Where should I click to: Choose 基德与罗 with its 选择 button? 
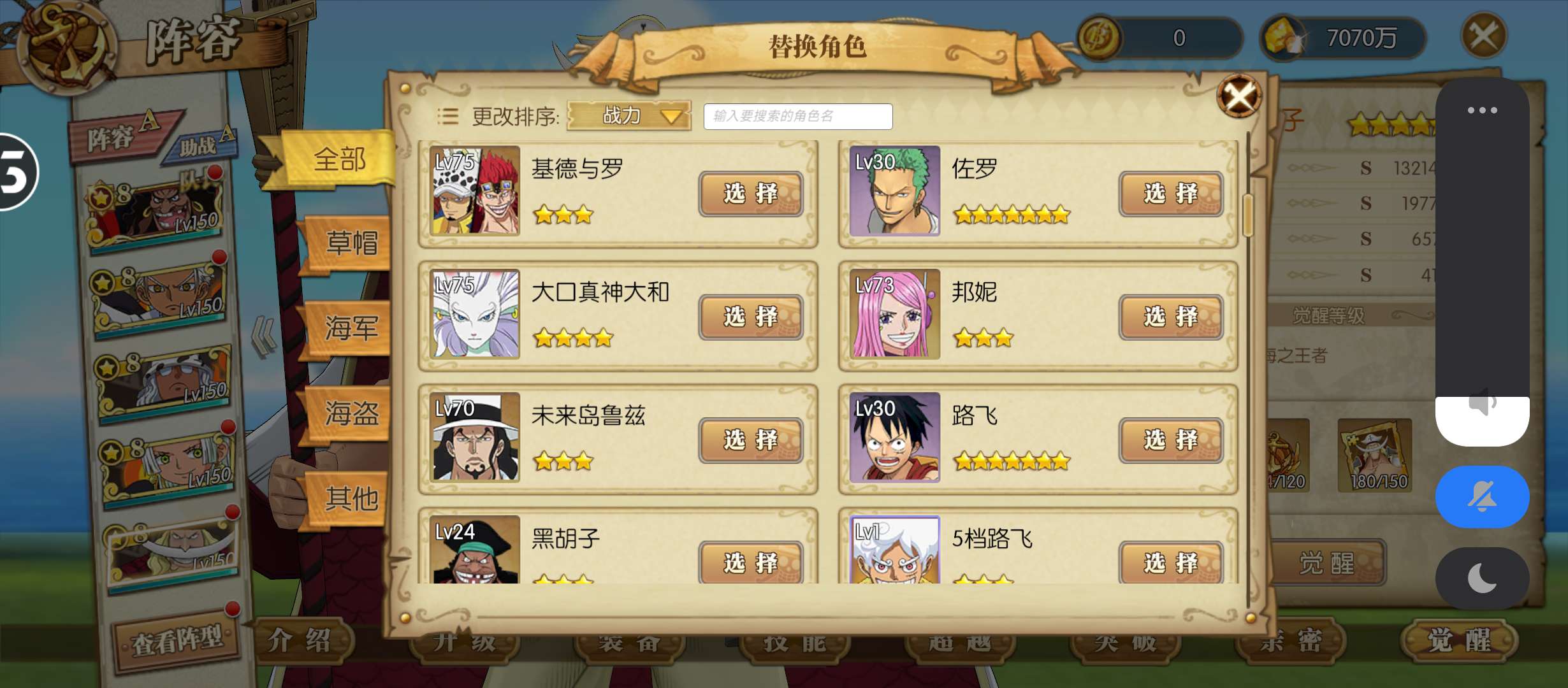click(x=751, y=193)
